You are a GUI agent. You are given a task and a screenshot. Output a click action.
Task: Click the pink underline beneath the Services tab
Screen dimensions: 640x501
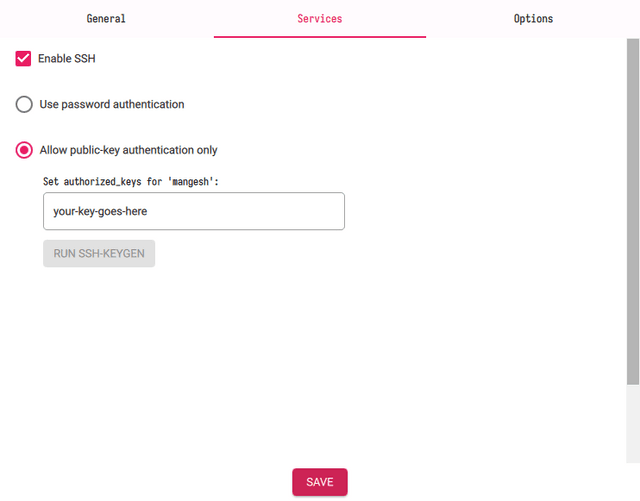(x=320, y=37)
